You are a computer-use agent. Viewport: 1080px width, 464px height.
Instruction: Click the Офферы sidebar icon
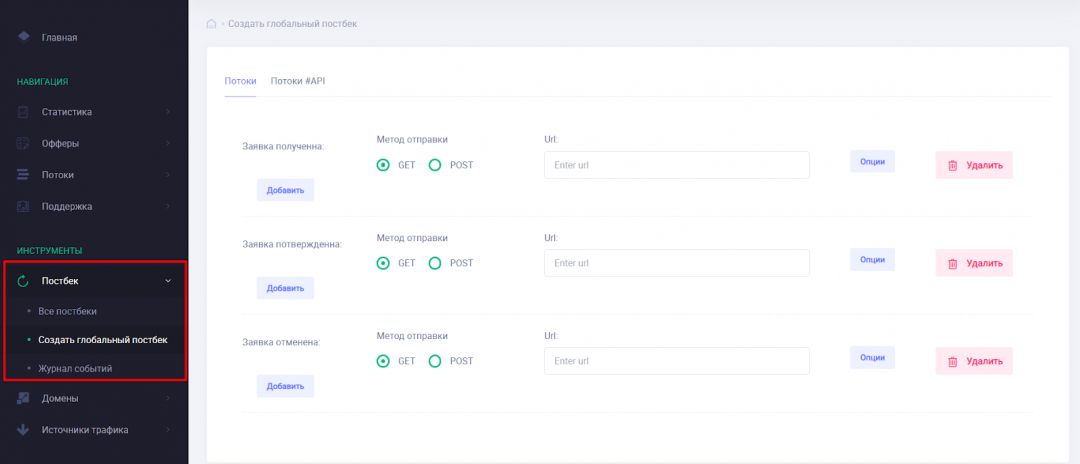point(23,143)
